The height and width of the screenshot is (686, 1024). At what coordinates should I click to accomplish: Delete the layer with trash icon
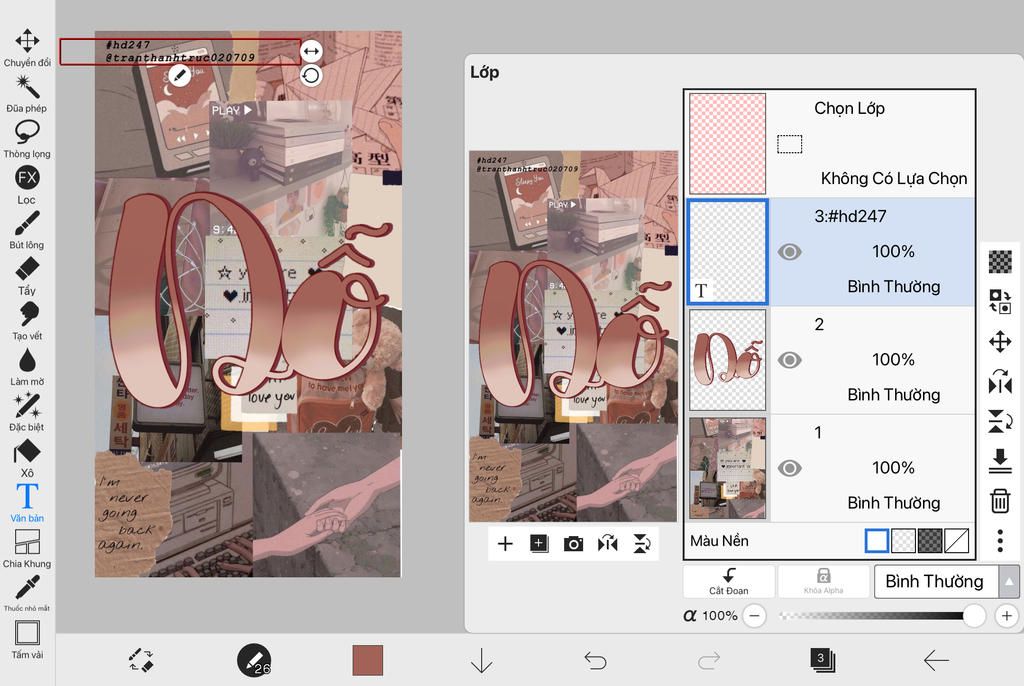pos(1000,501)
